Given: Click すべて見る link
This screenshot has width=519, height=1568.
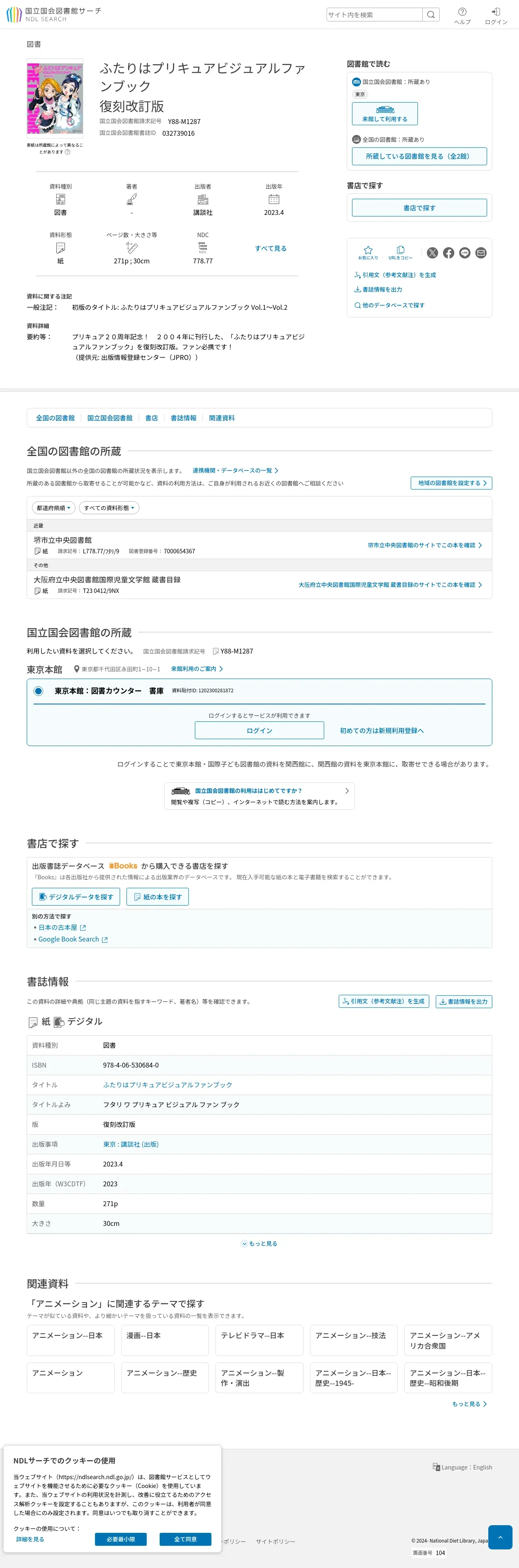Looking at the screenshot, I should click(270, 248).
